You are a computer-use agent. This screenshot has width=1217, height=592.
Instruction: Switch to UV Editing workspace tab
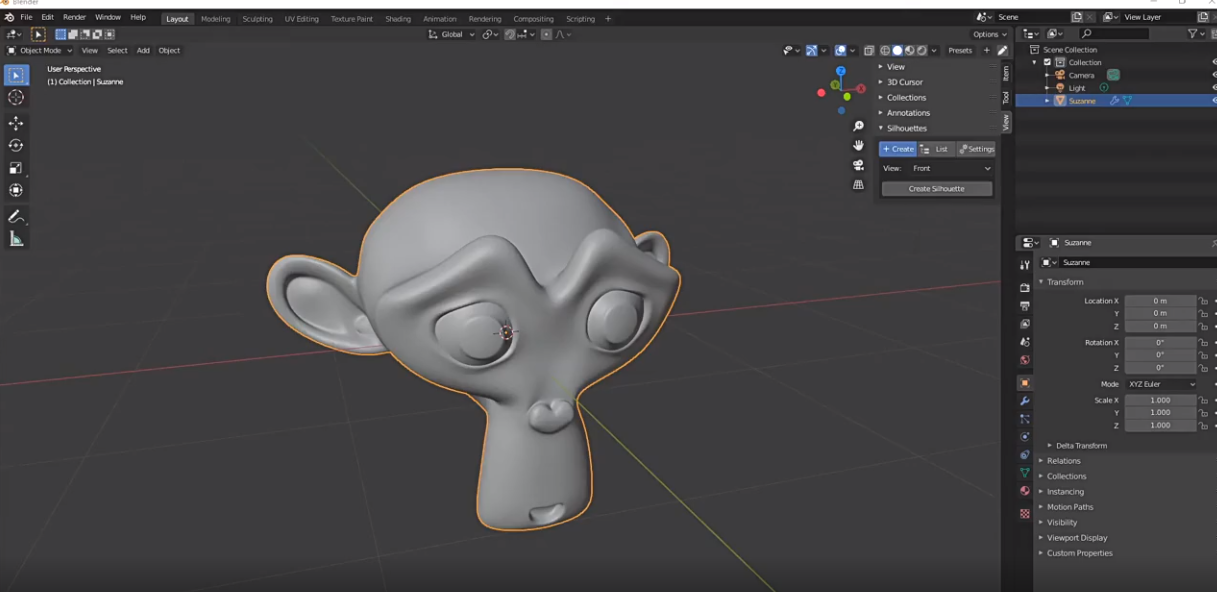(302, 19)
